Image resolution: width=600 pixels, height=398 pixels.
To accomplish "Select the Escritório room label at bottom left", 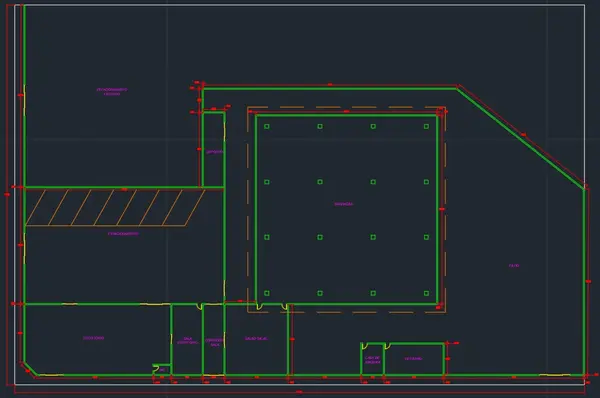I will pos(93,338).
